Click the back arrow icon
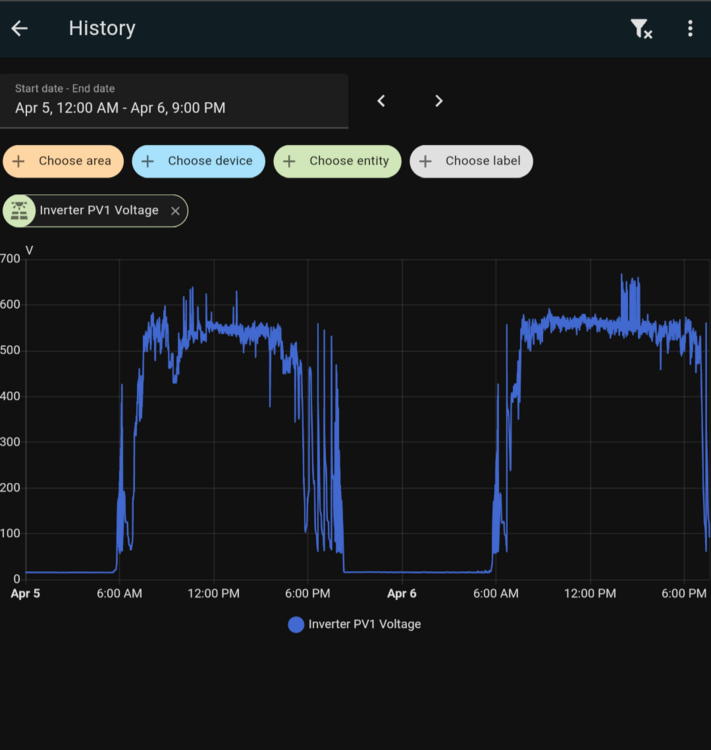The width and height of the screenshot is (711, 750). point(20,28)
